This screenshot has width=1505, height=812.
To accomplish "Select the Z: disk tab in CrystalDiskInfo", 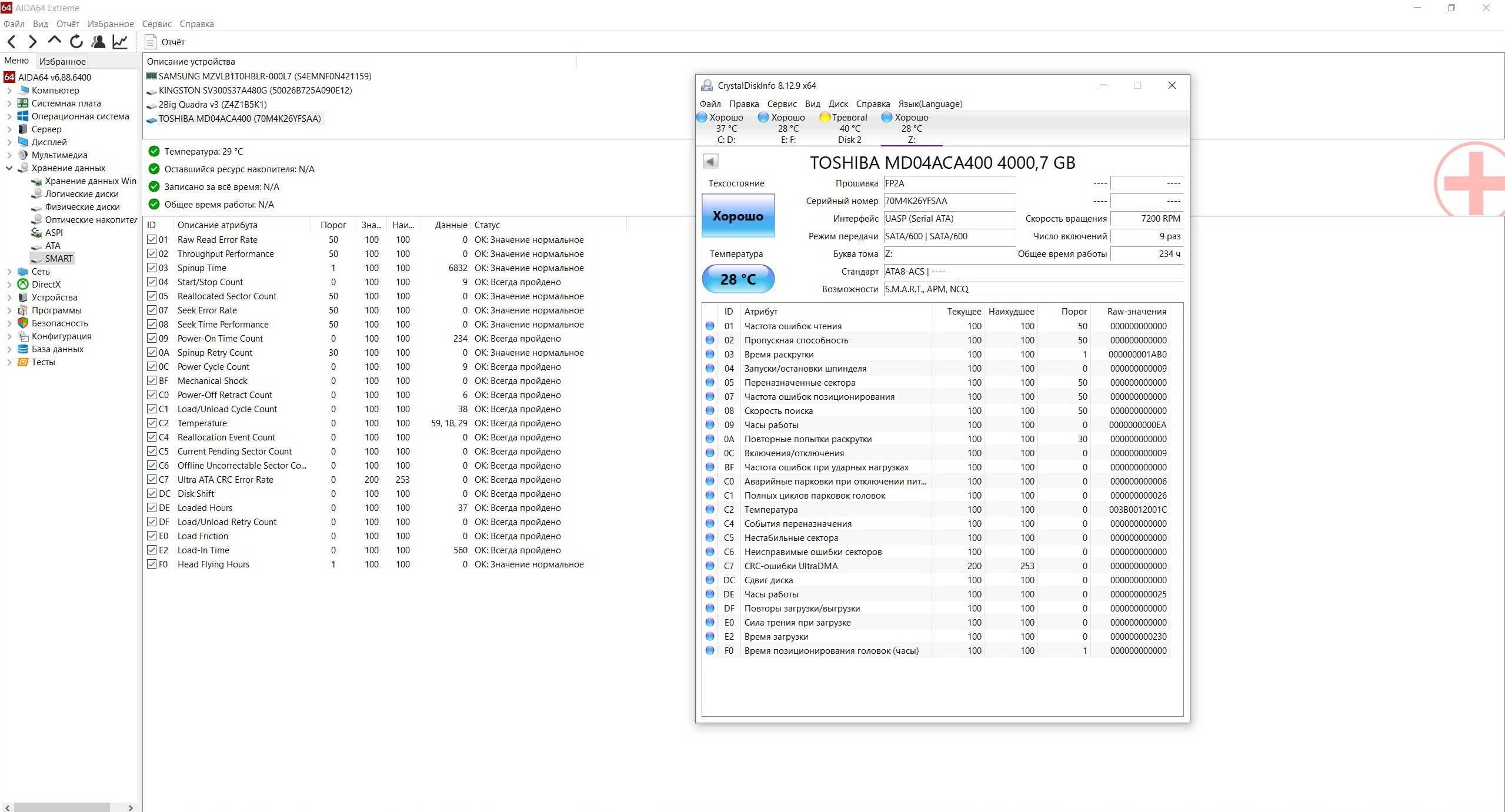I will (x=911, y=128).
